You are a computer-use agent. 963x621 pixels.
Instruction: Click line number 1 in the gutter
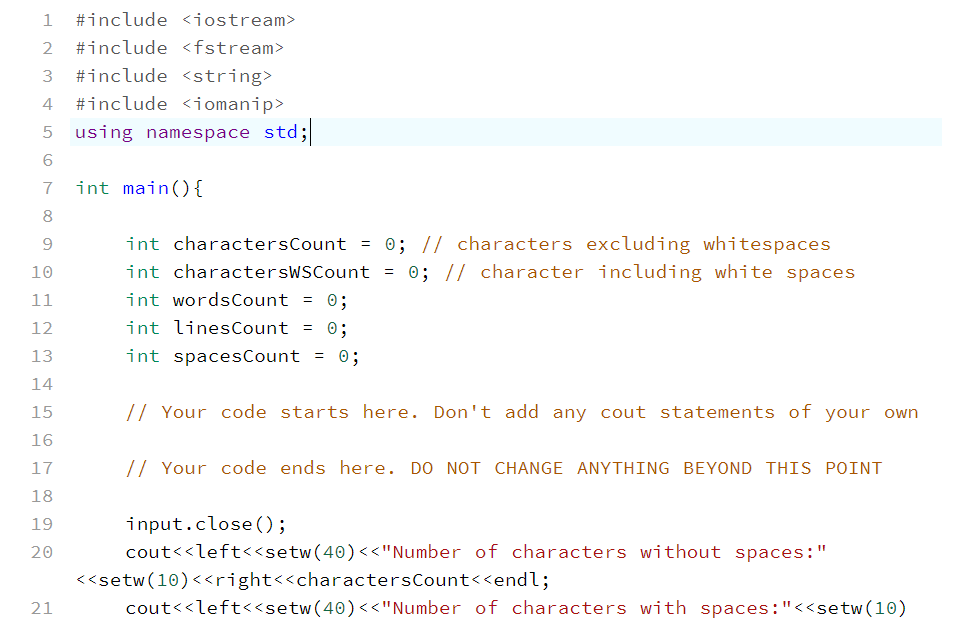pos(47,19)
